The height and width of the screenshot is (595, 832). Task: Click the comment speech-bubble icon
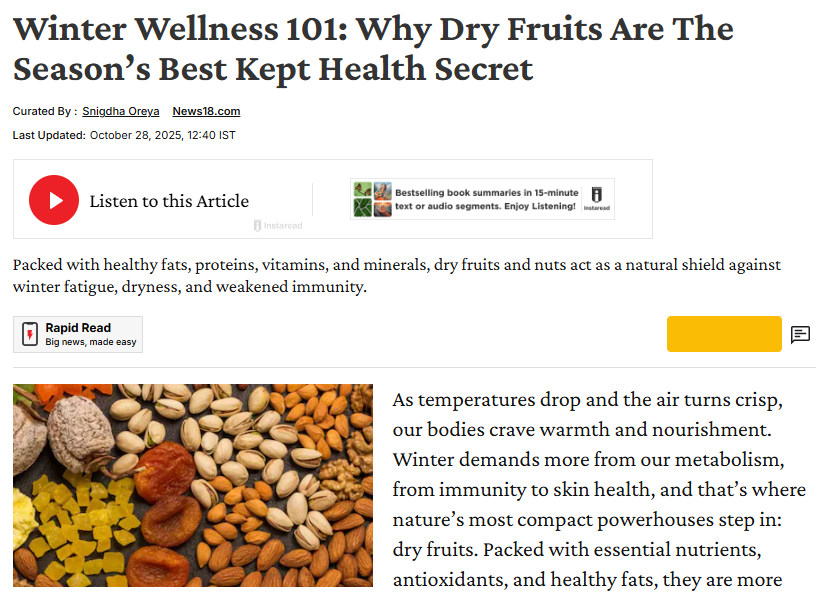801,334
